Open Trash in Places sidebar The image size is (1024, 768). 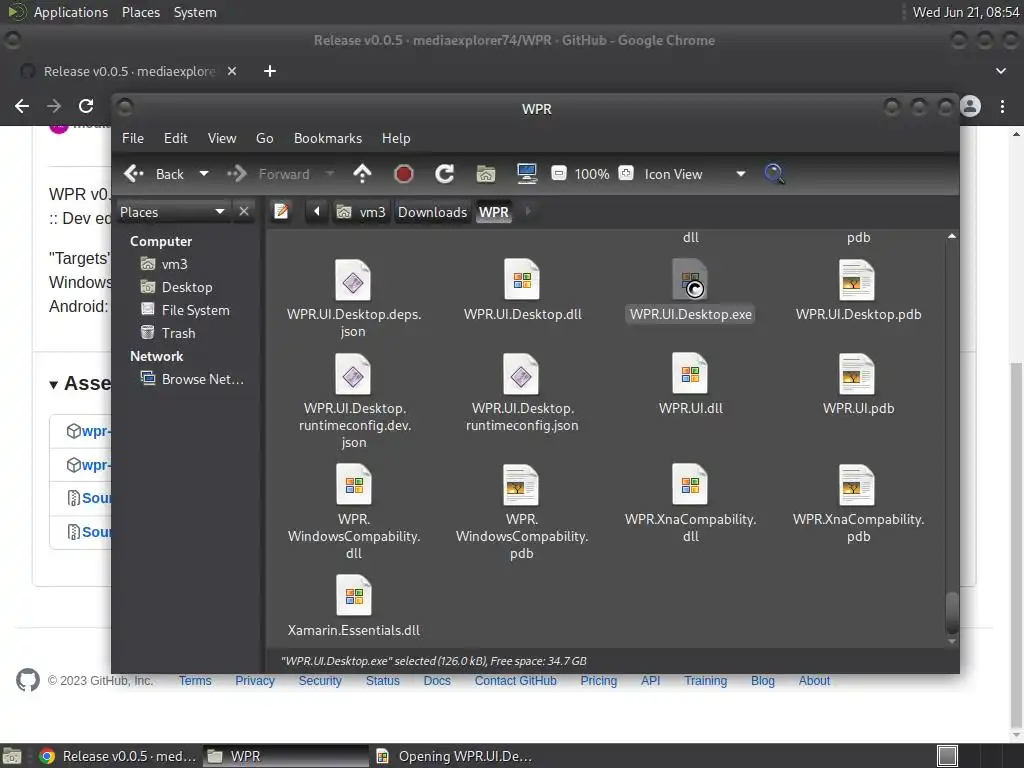tap(178, 332)
